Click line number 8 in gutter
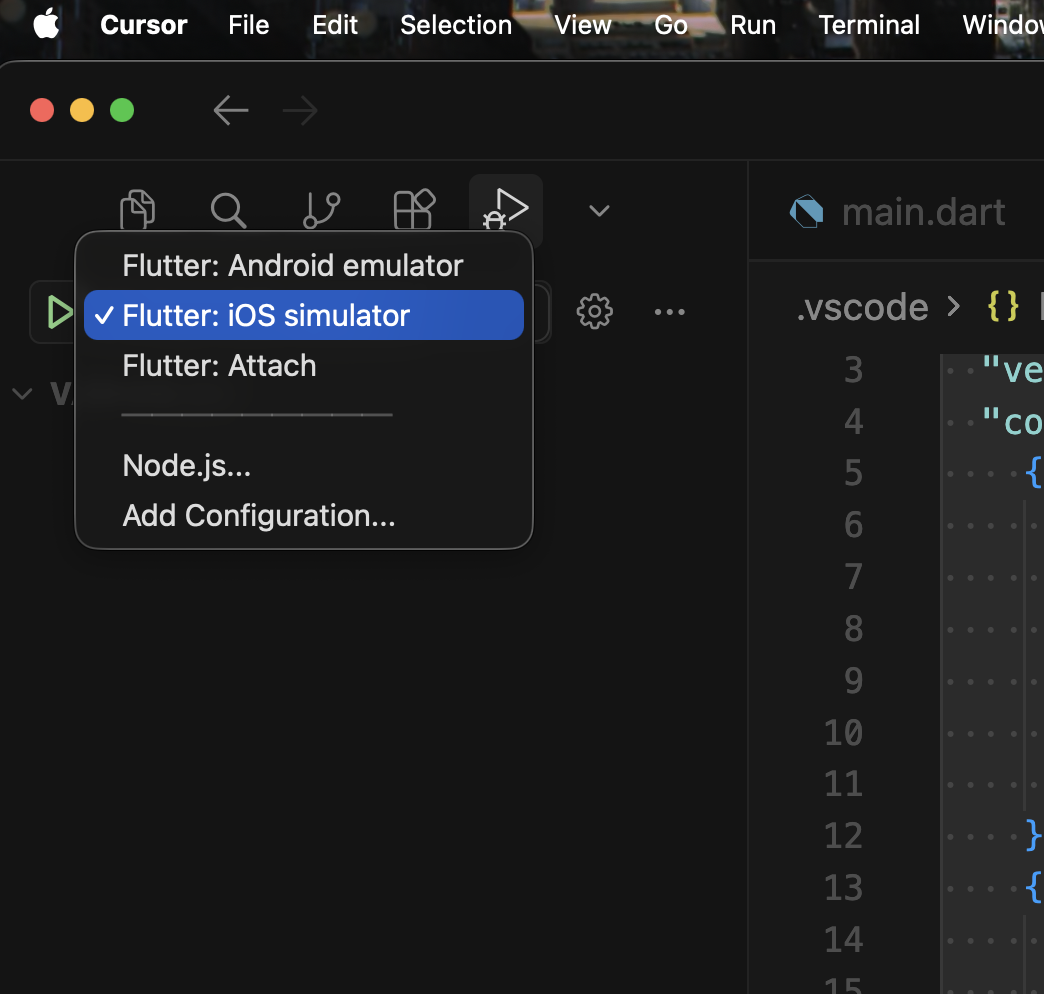Image resolution: width=1044 pixels, height=994 pixels. click(854, 629)
